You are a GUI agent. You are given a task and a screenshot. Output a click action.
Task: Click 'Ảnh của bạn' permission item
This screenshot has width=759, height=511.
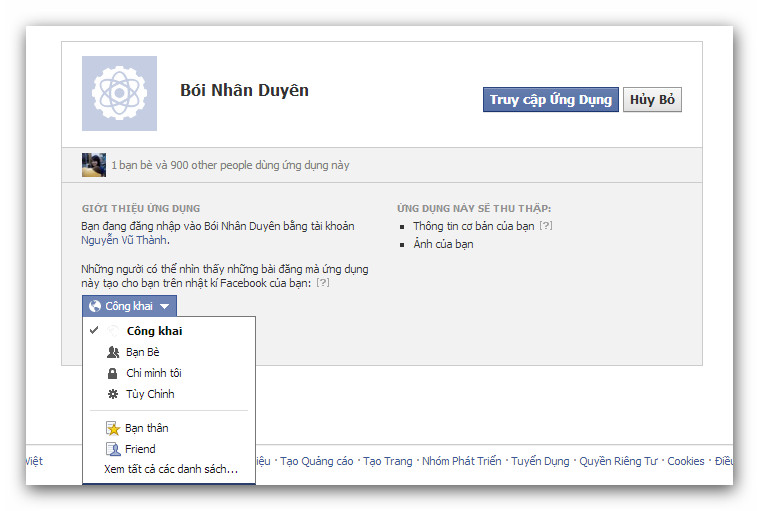pyautogui.click(x=443, y=244)
